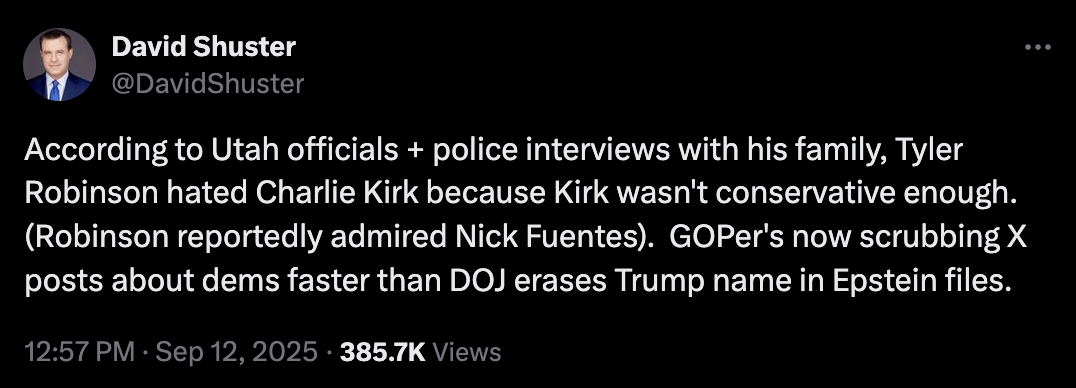Screen dimensions: 1076x388
Task: Select the word 'Trump' in the tweet
Action: [653, 281]
